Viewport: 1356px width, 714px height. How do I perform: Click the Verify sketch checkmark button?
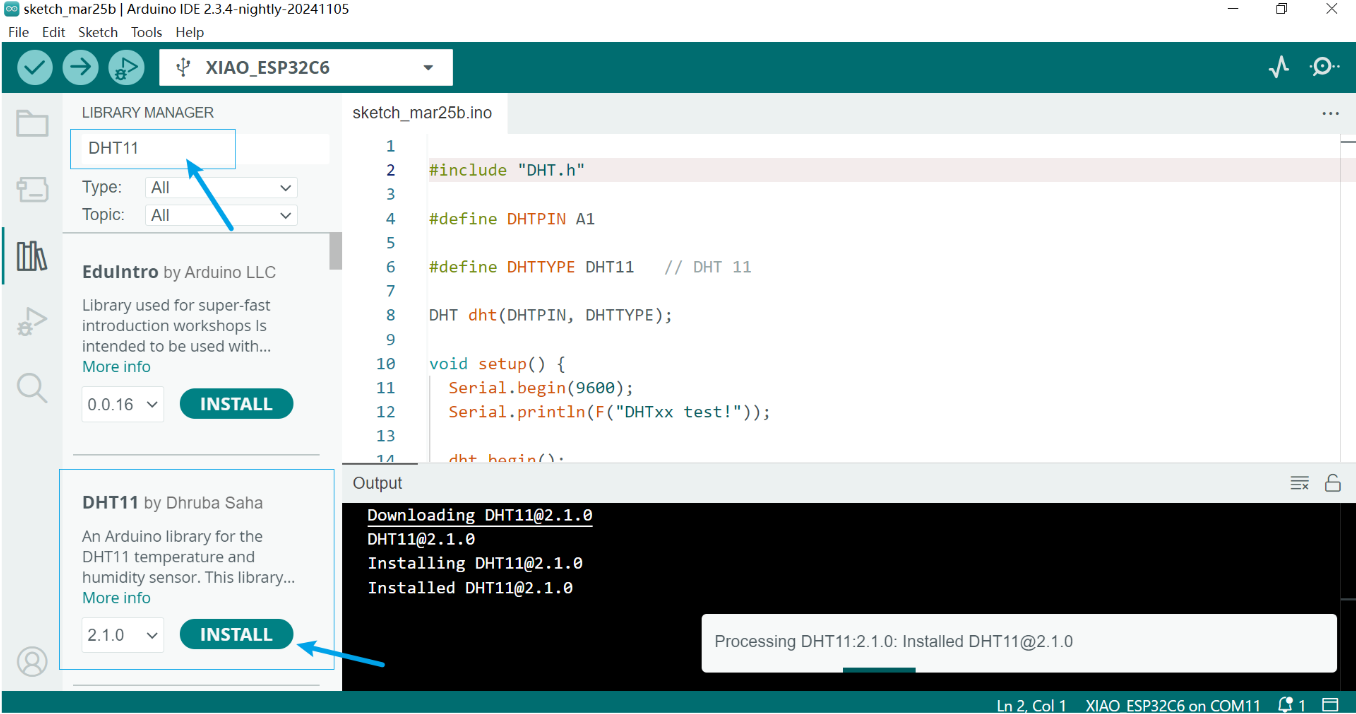coord(34,67)
